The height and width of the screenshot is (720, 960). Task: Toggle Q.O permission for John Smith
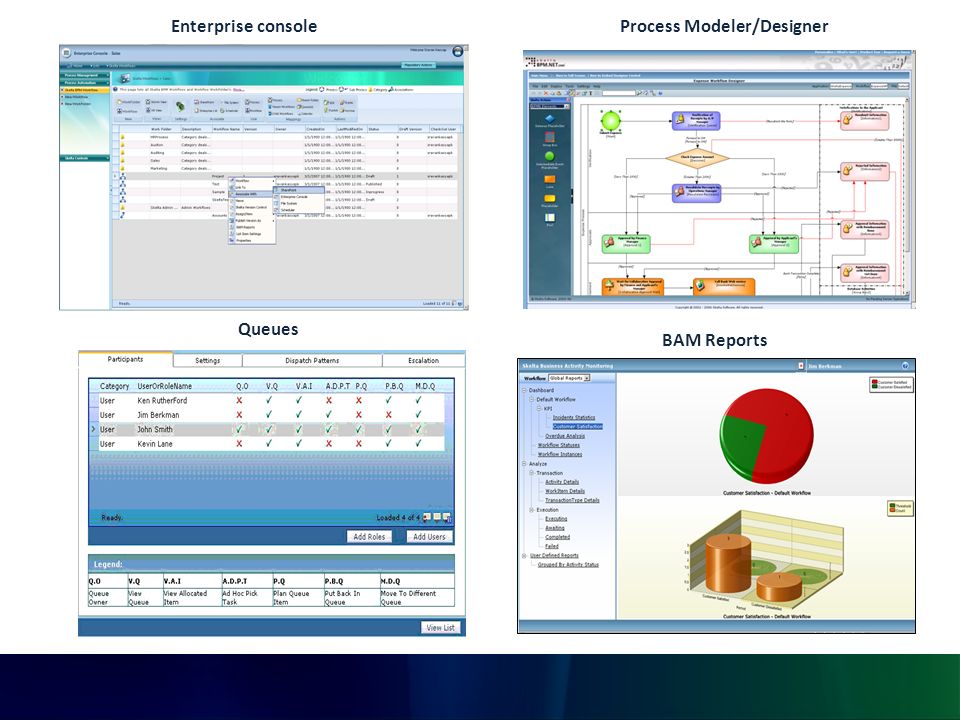click(x=239, y=430)
